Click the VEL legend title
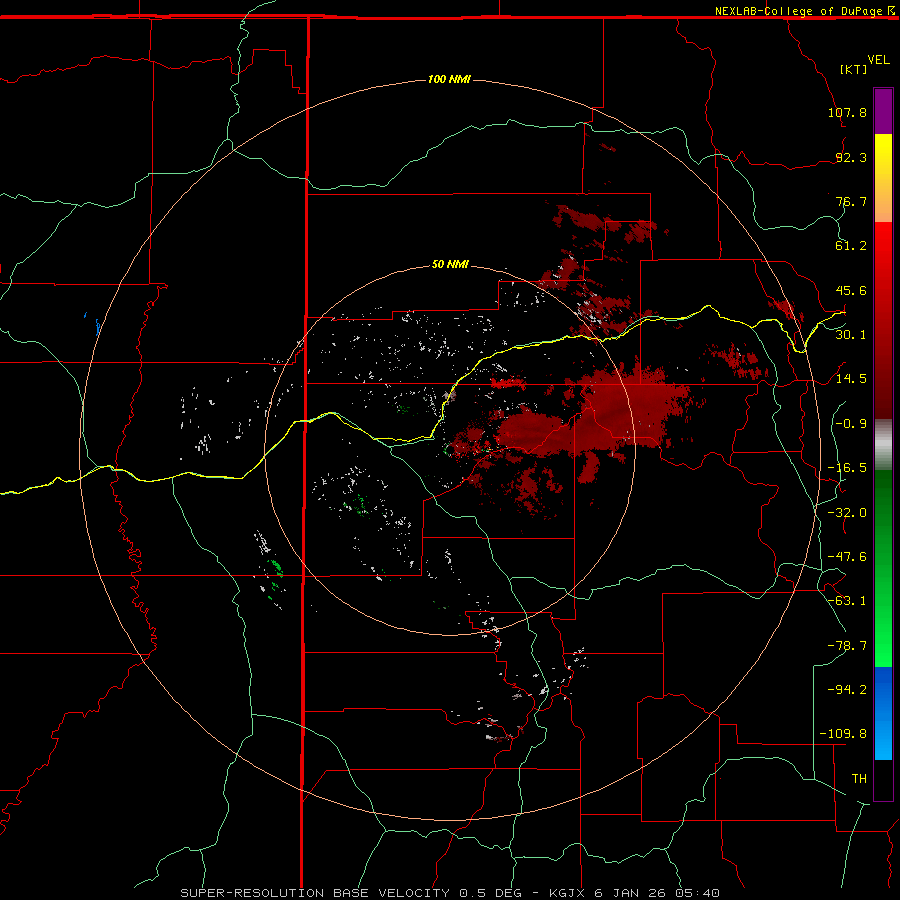Image resolution: width=900 pixels, height=900 pixels. coord(878,60)
